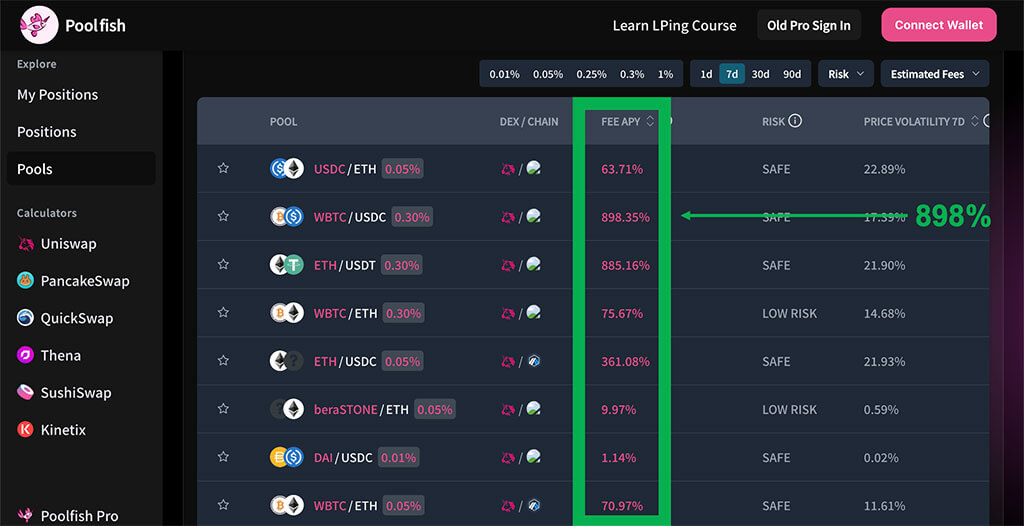The height and width of the screenshot is (526, 1024).
Task: Open the SushiSwap calculator
Action: point(75,393)
